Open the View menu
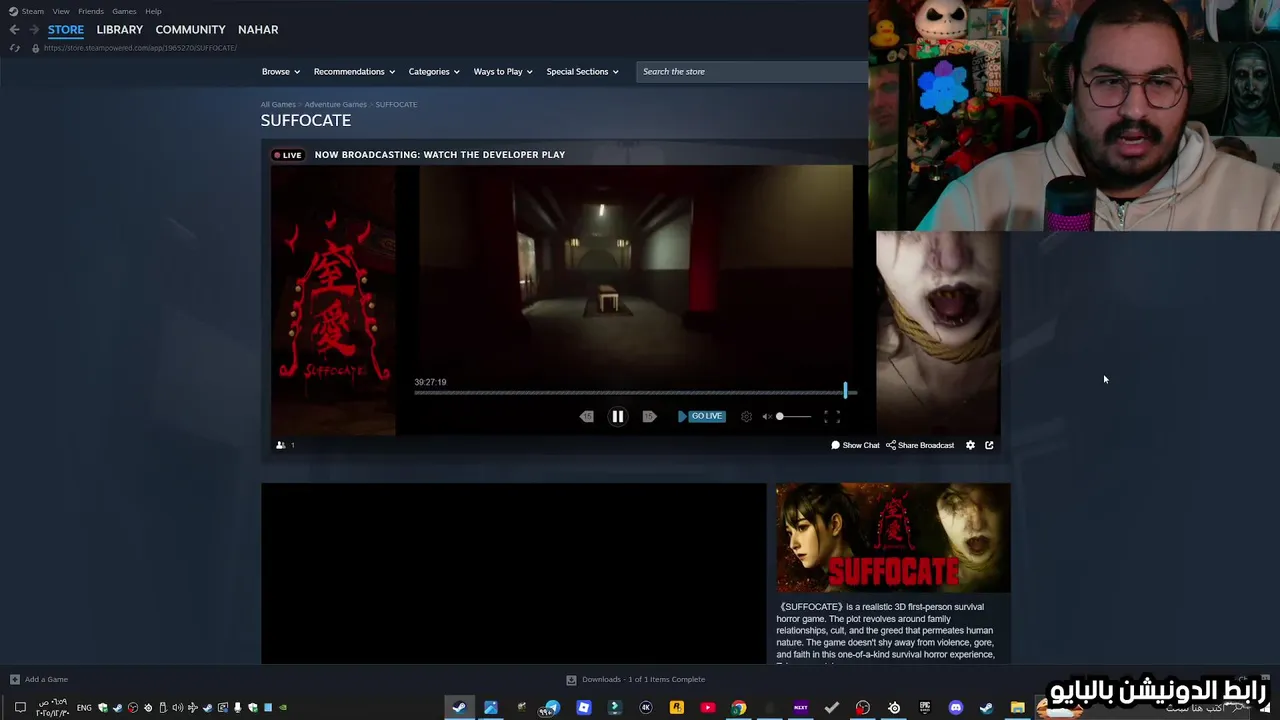1280x720 pixels. (x=61, y=11)
